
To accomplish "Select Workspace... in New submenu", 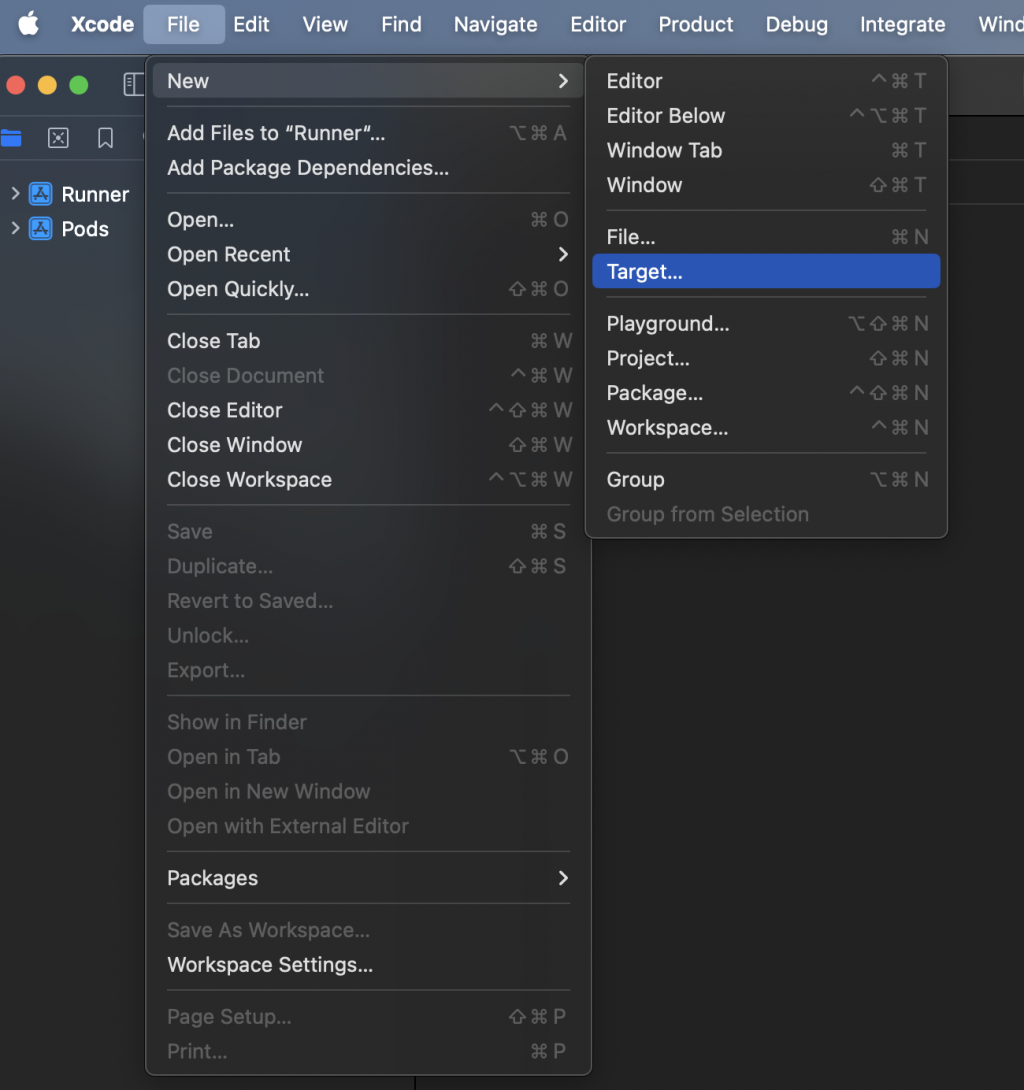I will 766,428.
